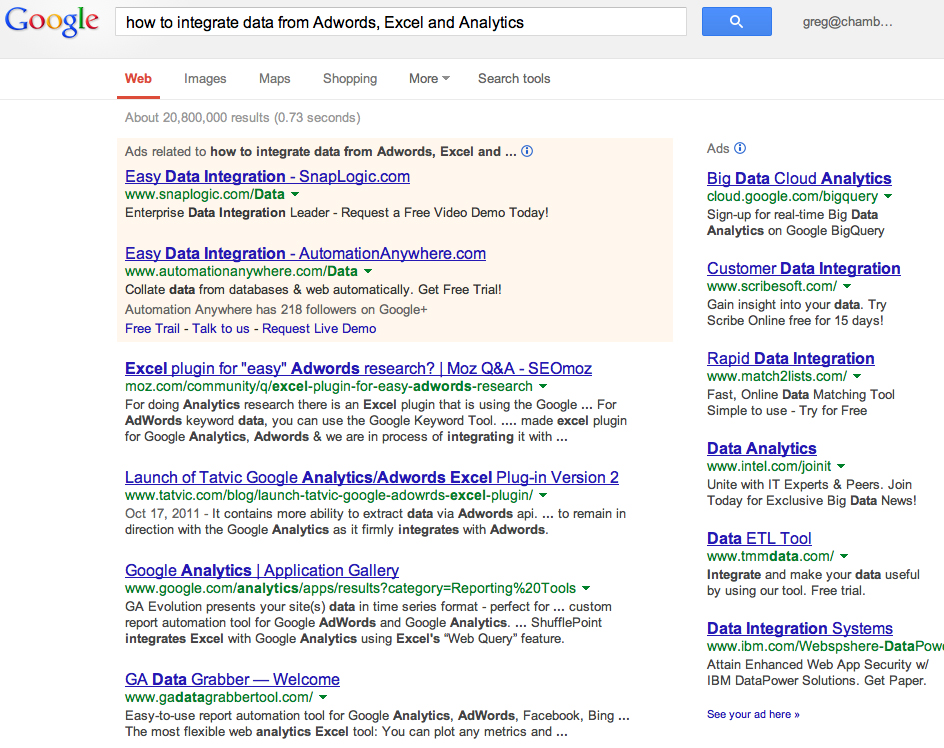
Task: Click the blue search magnifier button
Action: [736, 22]
